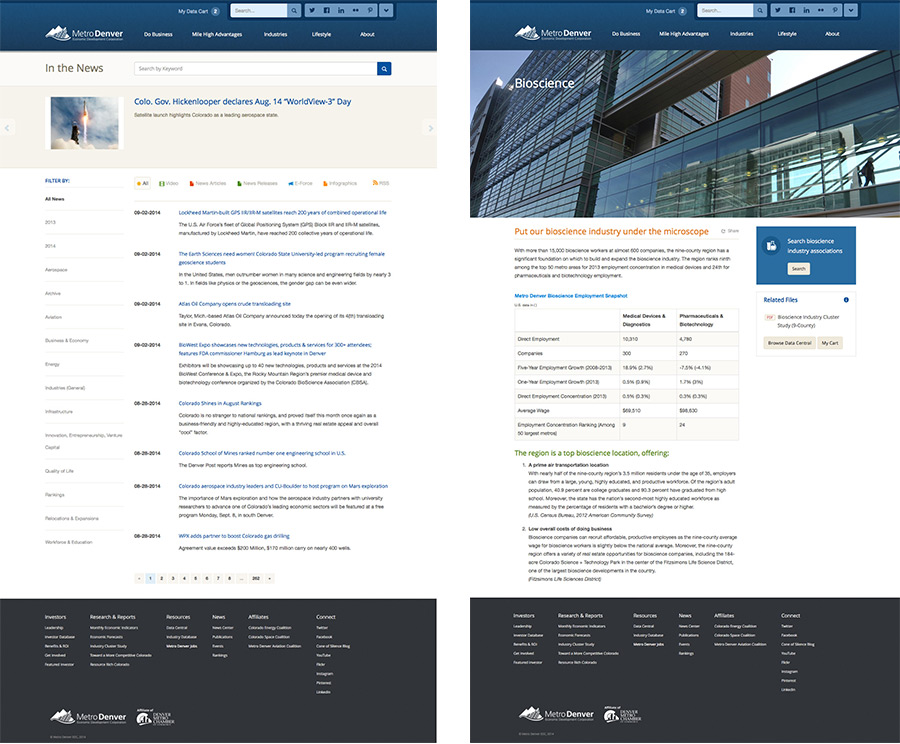The width and height of the screenshot is (900, 744).
Task: Click Twitter icon in left page header
Action: point(312,10)
